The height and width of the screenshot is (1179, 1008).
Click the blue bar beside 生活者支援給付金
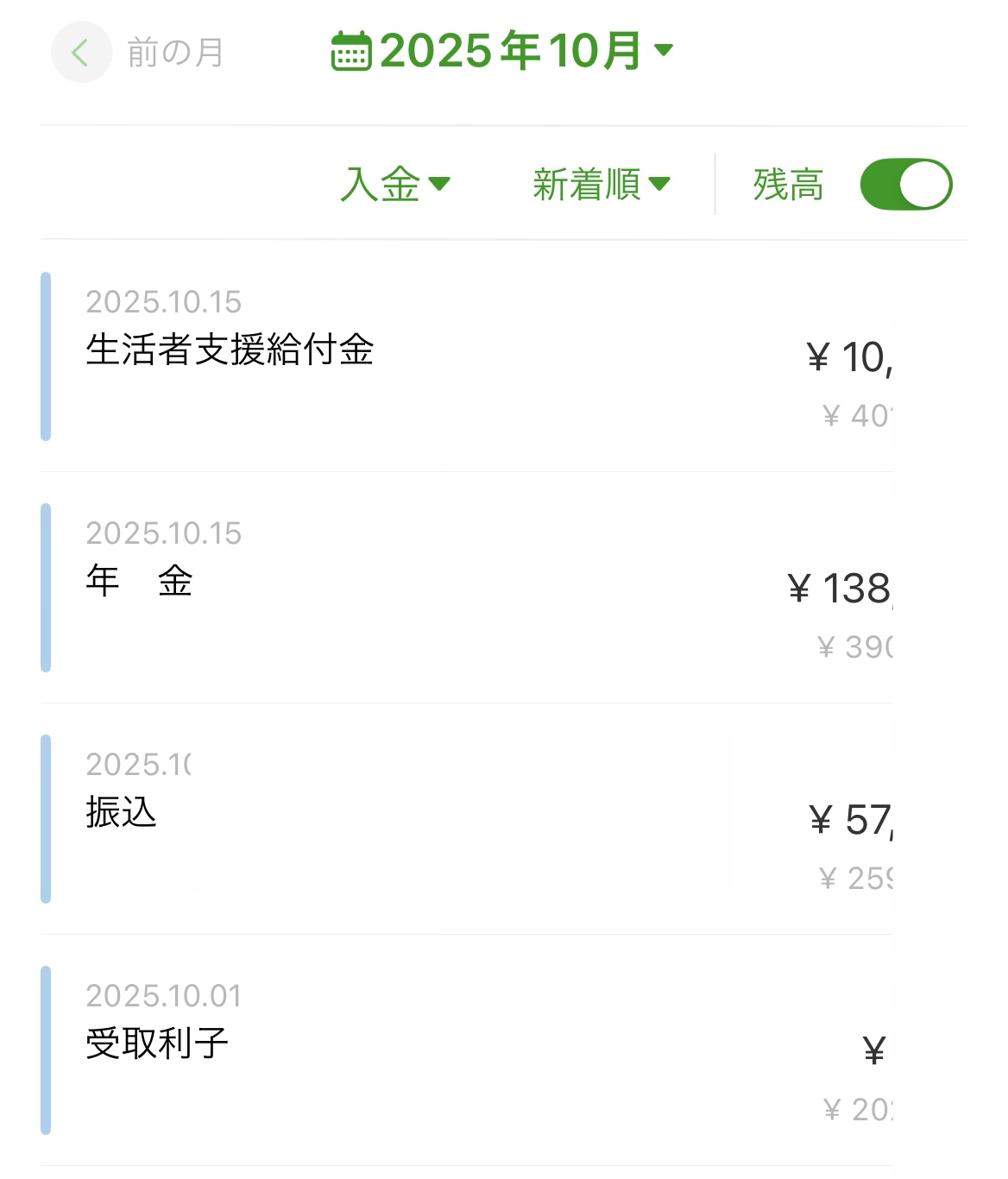[x=46, y=356]
